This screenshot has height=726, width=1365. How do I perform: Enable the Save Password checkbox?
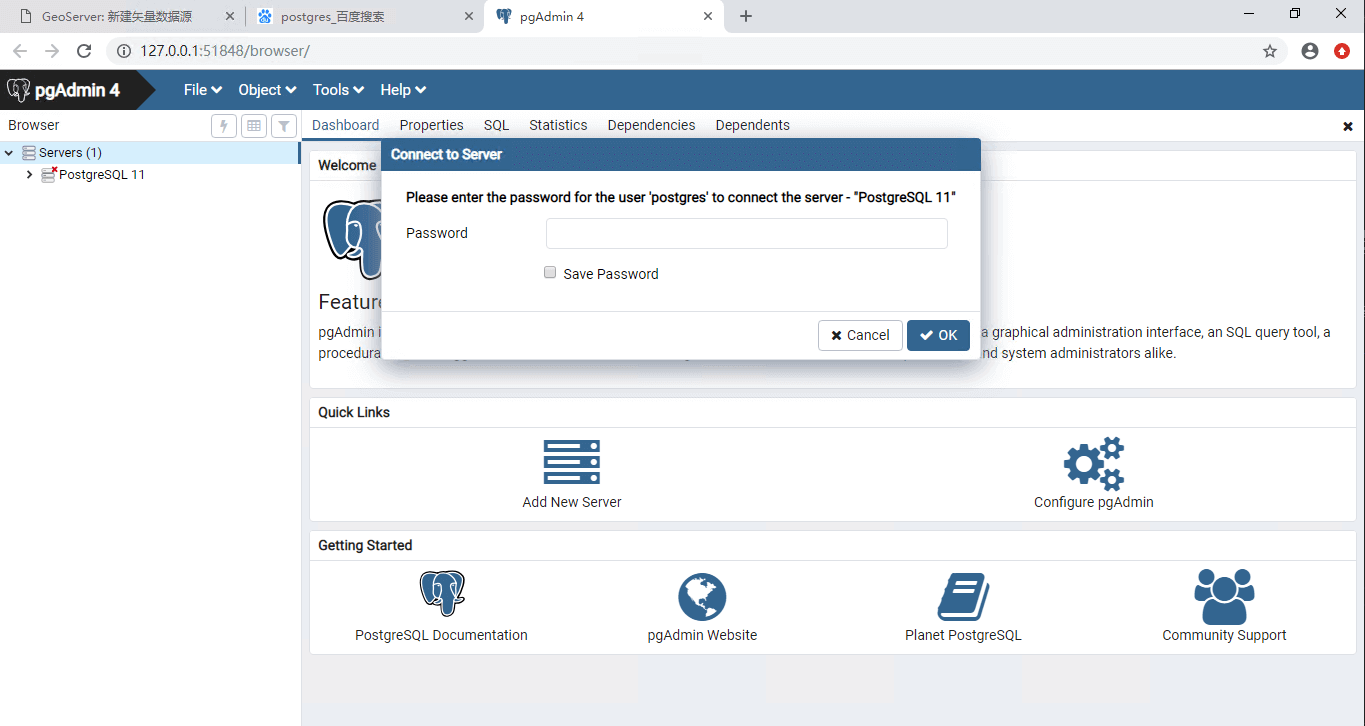click(x=550, y=272)
